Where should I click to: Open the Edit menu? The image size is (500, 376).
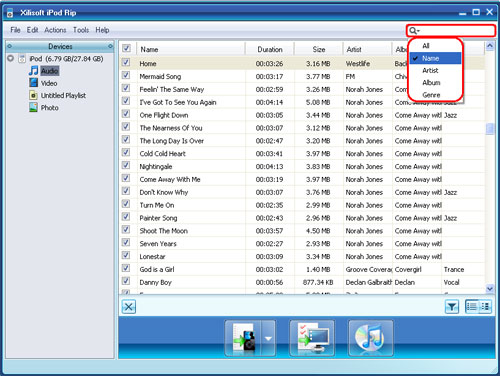32,30
